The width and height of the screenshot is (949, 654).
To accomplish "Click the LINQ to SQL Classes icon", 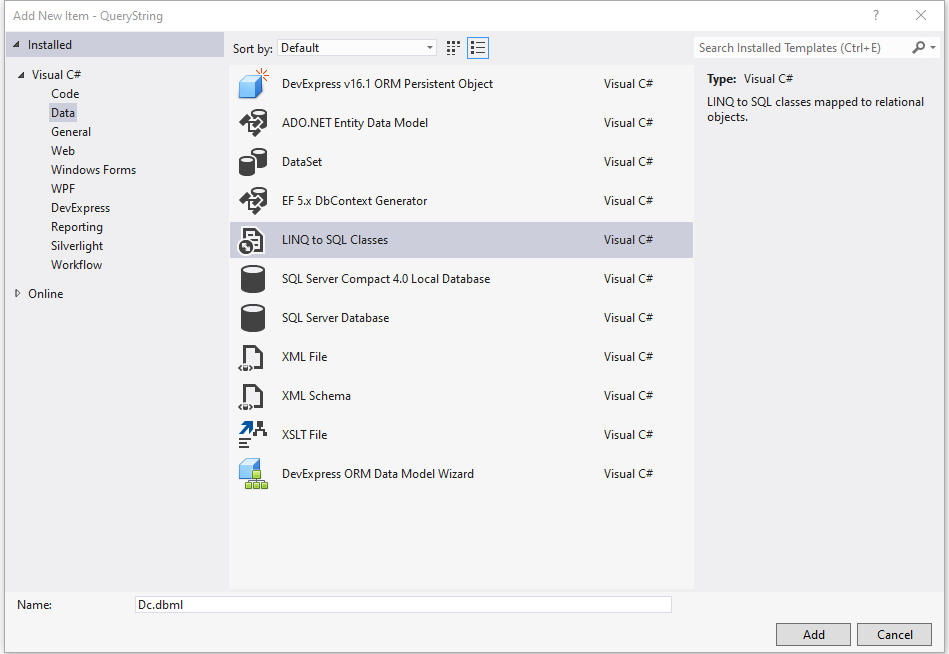I will [252, 240].
